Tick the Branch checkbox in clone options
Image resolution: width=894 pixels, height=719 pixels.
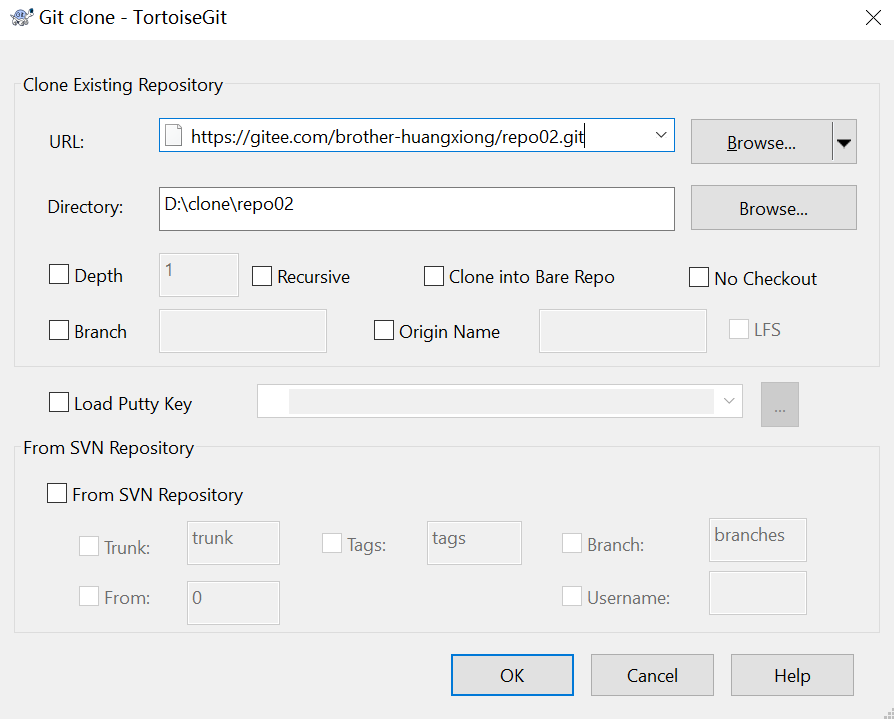pos(59,330)
